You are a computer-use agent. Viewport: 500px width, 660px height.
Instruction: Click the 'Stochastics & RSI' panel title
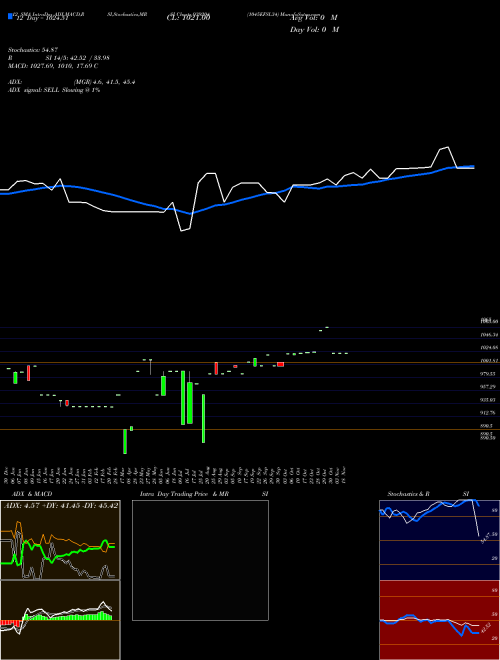(428, 494)
